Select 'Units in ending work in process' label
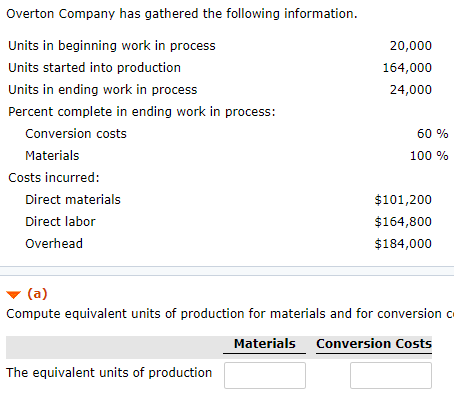 click(x=103, y=90)
